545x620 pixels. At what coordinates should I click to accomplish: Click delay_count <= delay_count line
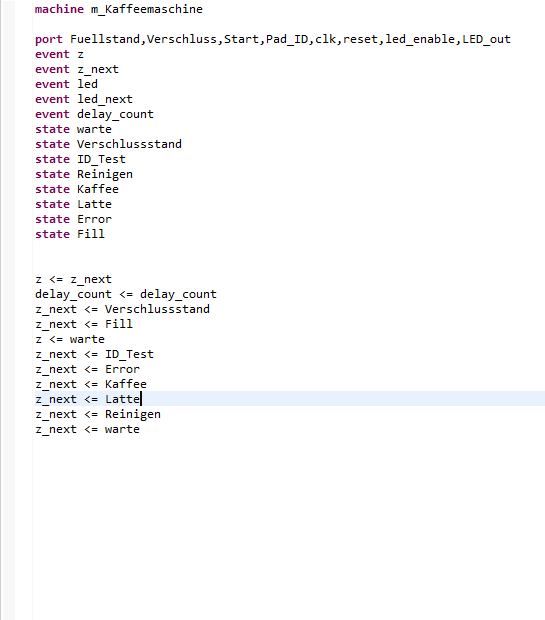[x=126, y=295]
